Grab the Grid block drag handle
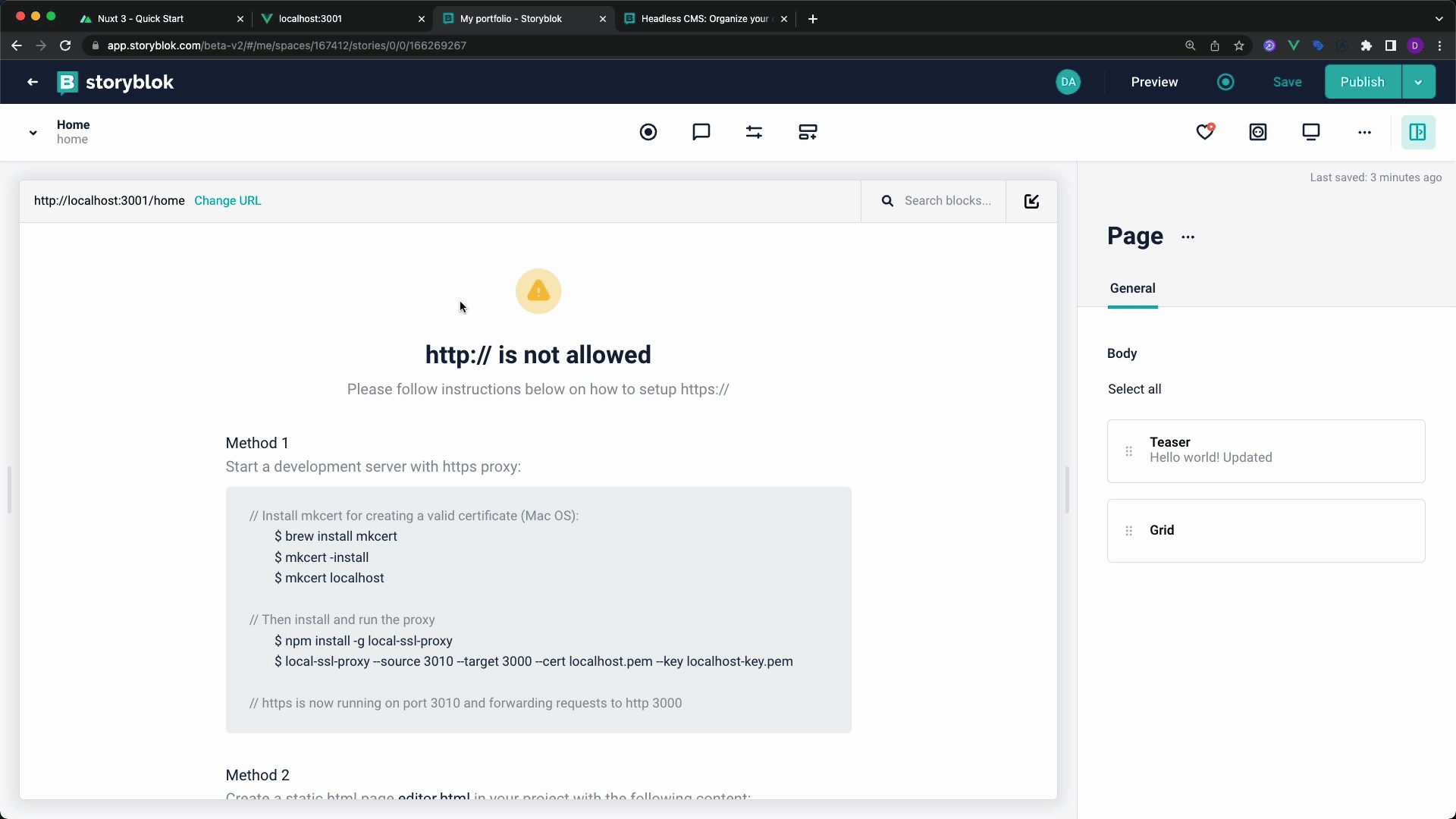This screenshot has height=819, width=1456. click(1128, 531)
